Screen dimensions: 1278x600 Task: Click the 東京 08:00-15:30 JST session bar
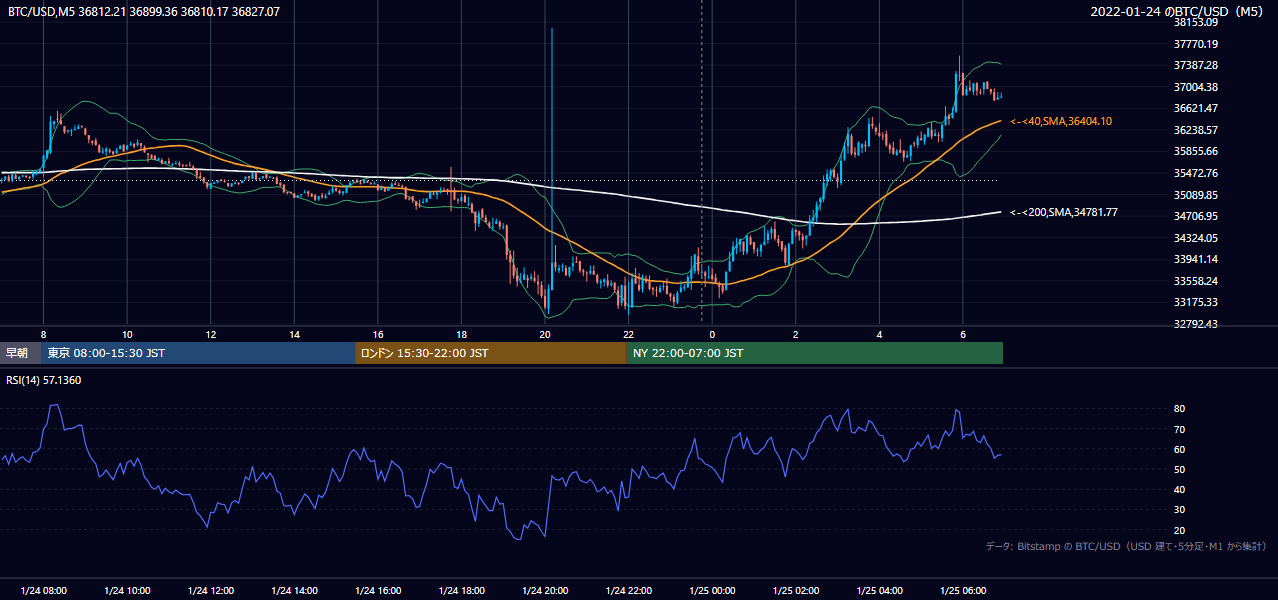(x=199, y=353)
